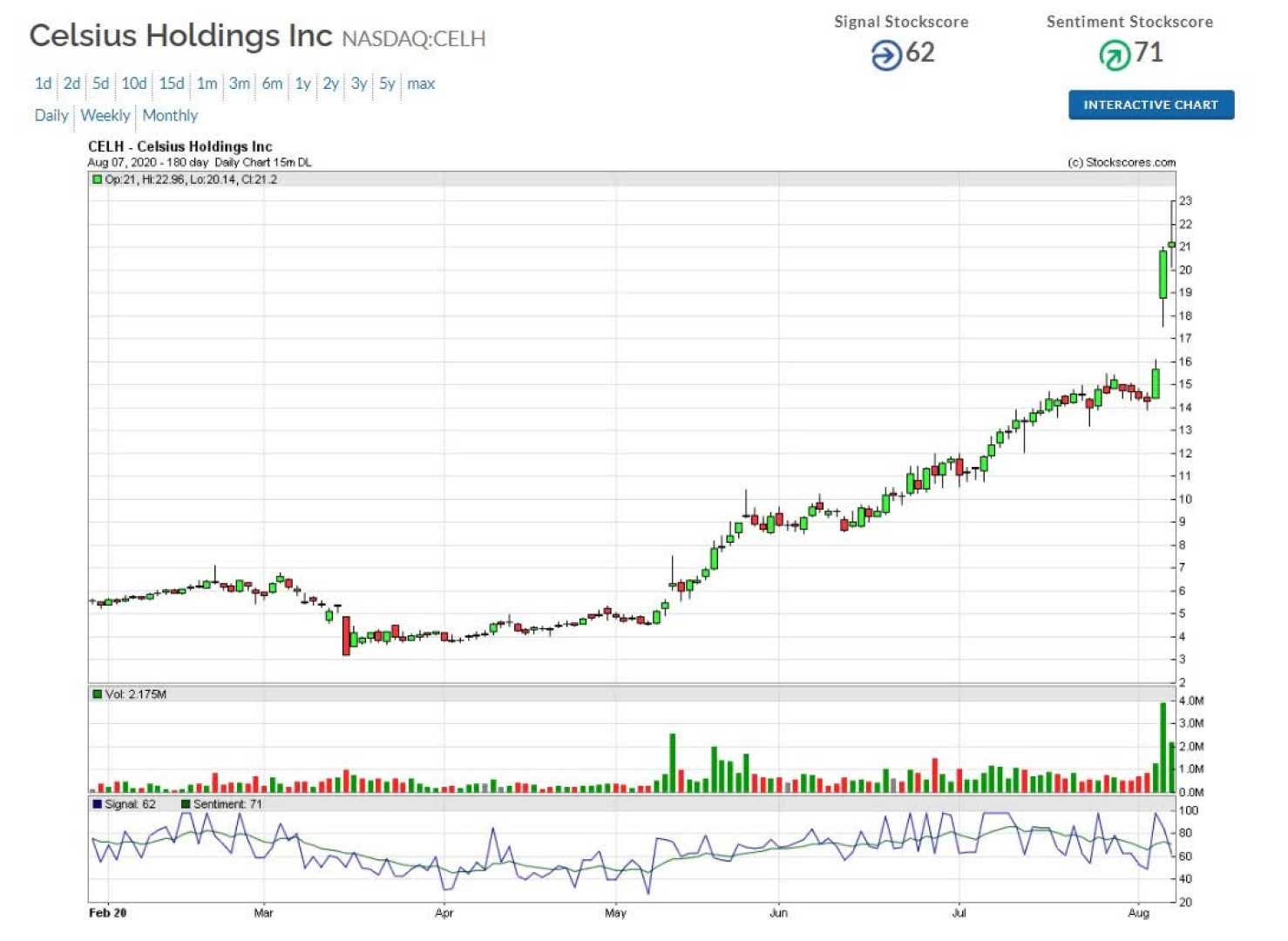Select the 1d time range
Screen dimensions: 1288x941
(43, 84)
